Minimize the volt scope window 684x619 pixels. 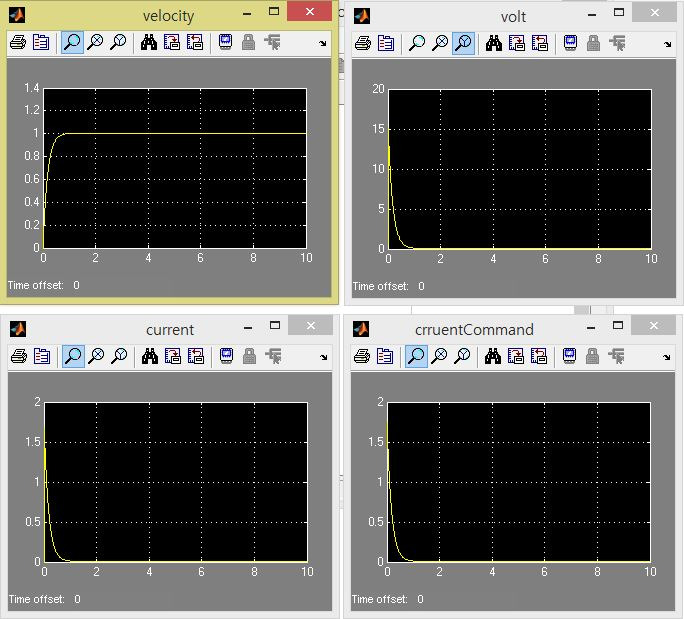pyautogui.click(x=592, y=15)
